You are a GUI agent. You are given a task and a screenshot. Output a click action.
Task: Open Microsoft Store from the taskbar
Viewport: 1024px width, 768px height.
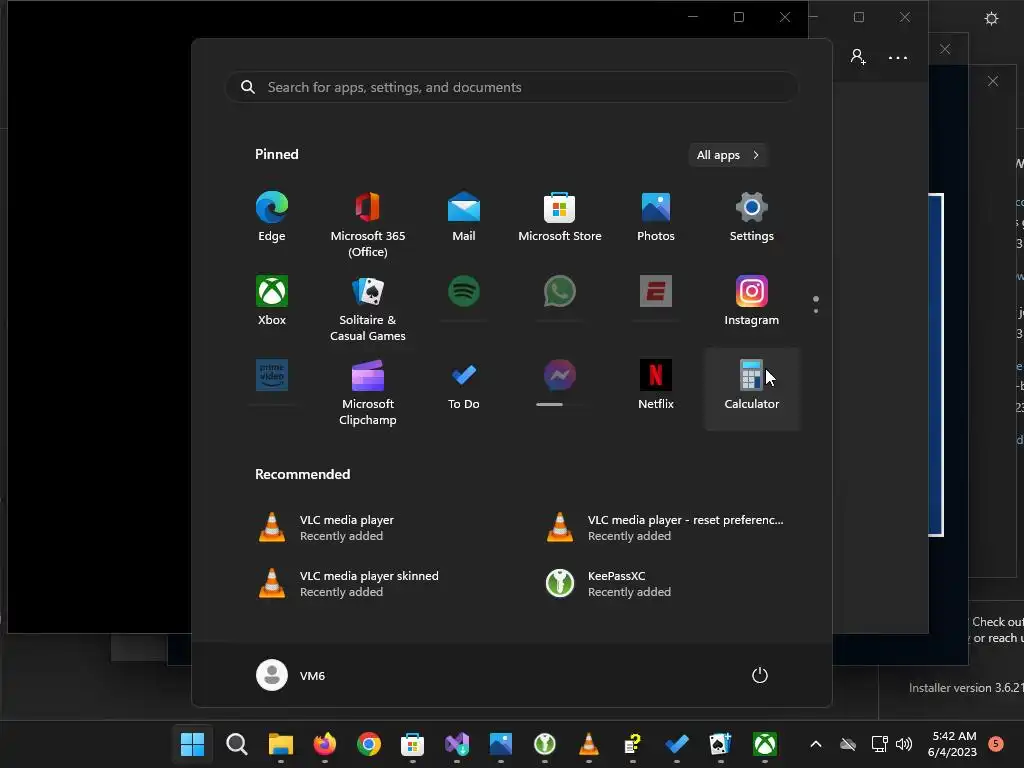pos(413,744)
